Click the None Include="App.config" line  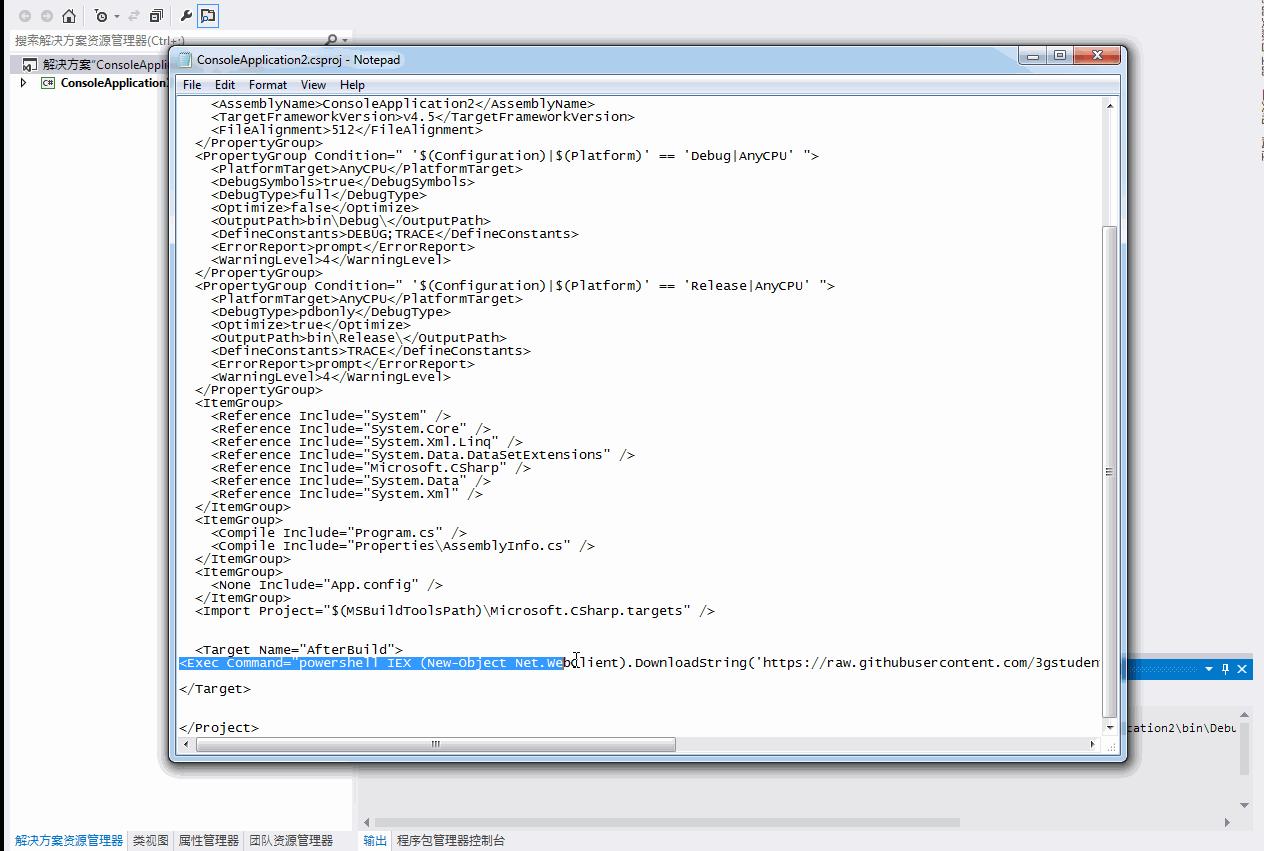327,585
